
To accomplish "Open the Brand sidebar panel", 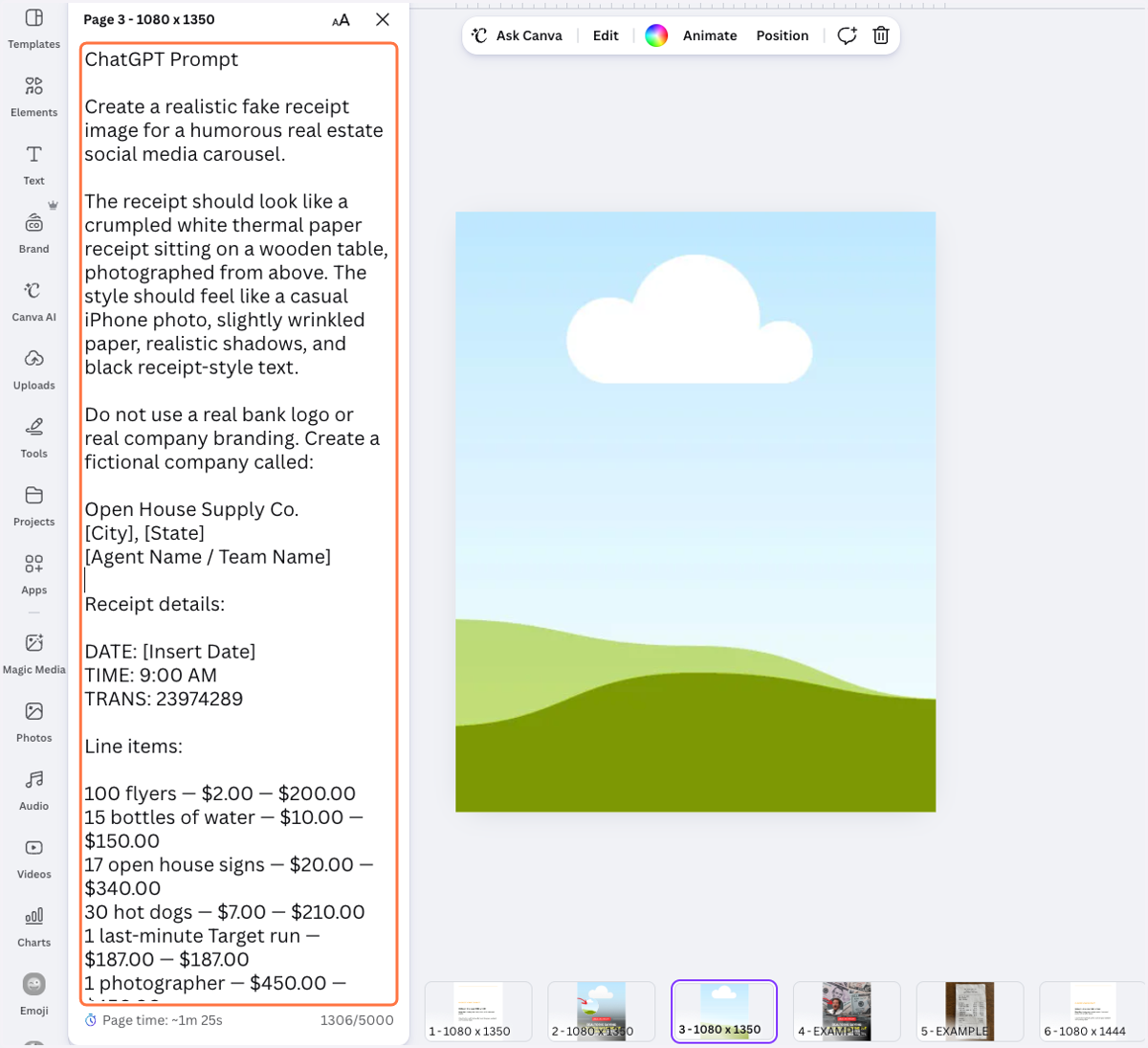I will 33,233.
